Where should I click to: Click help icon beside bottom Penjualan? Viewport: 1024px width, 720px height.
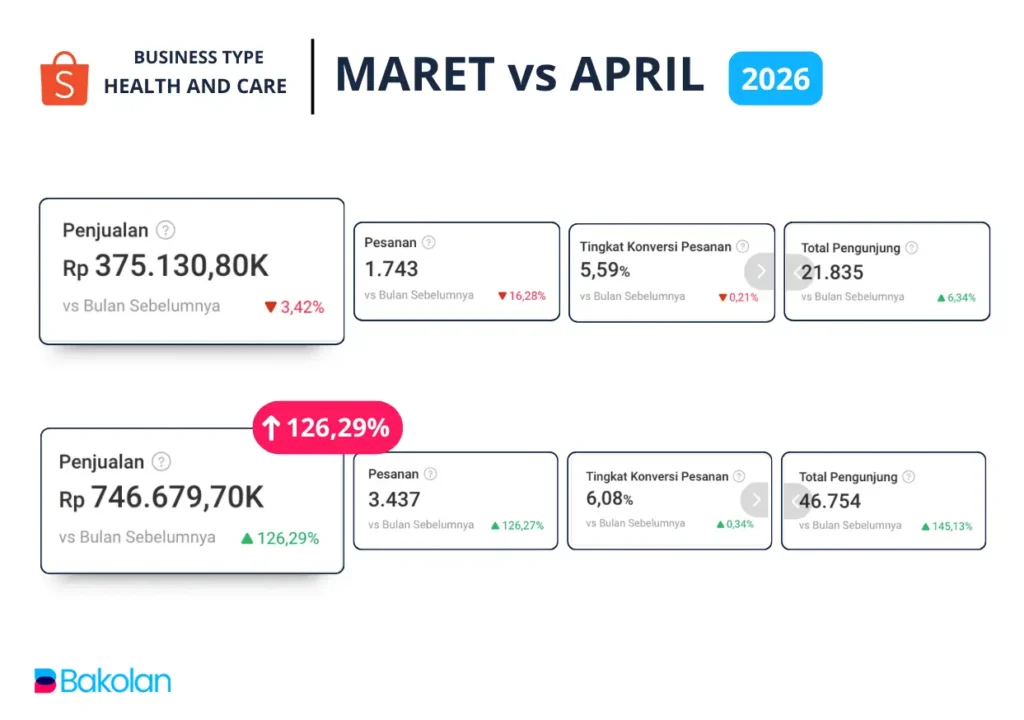[161, 462]
